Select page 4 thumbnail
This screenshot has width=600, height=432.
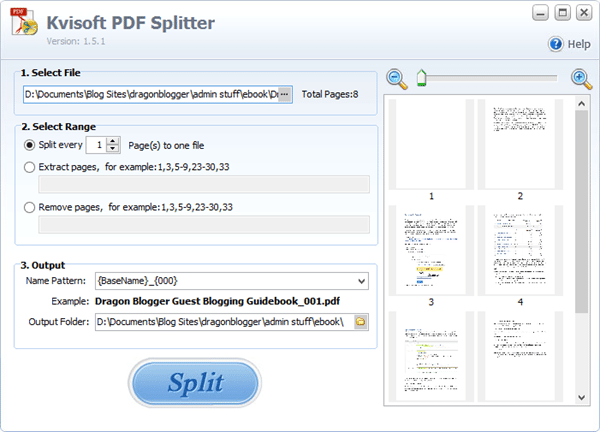pos(520,250)
